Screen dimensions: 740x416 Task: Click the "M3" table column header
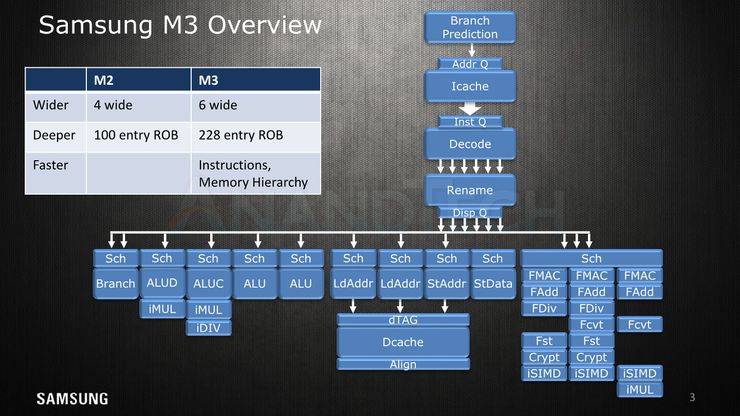pyautogui.click(x=256, y=79)
